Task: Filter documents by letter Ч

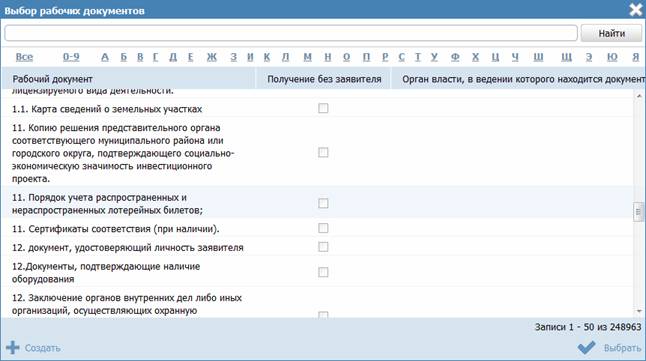Action: (515, 57)
